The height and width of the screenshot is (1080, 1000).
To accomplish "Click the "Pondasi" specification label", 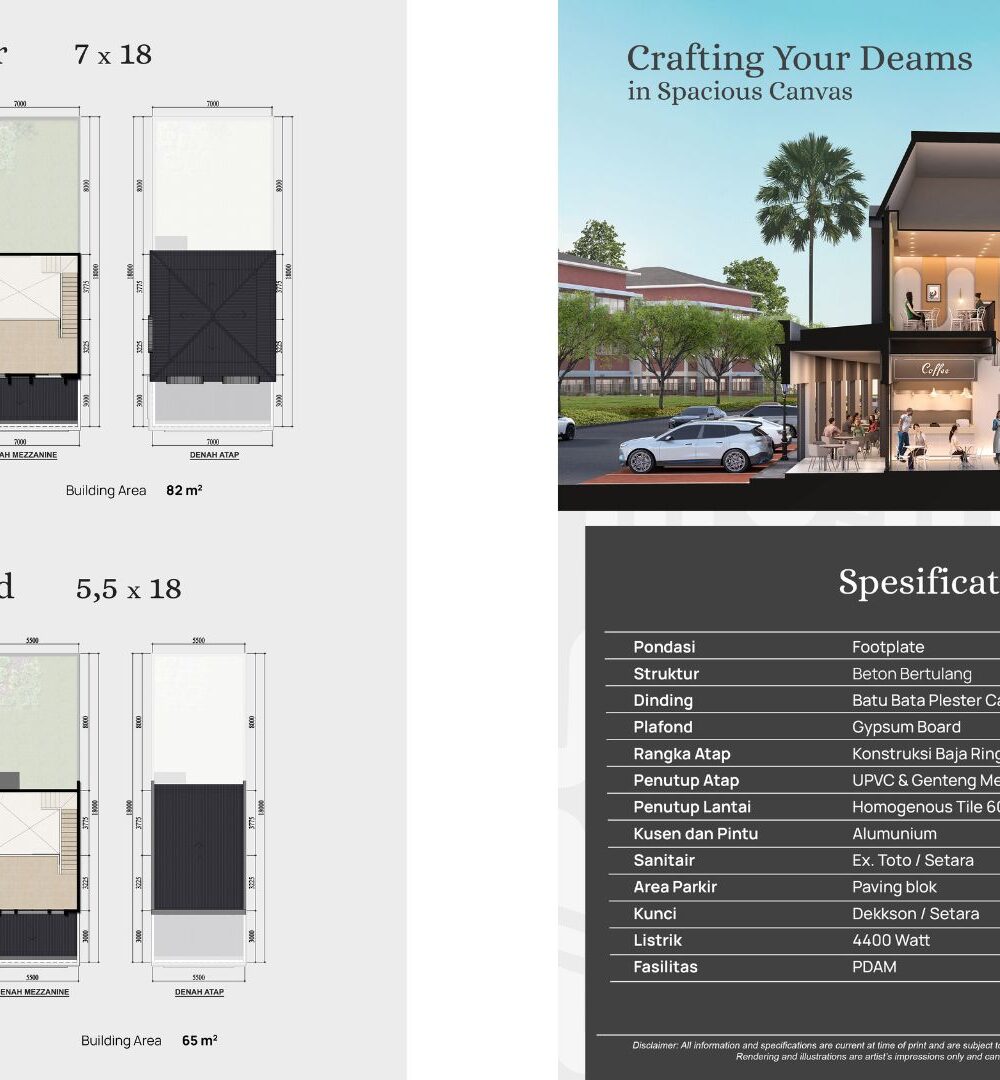I will pyautogui.click(x=664, y=647).
